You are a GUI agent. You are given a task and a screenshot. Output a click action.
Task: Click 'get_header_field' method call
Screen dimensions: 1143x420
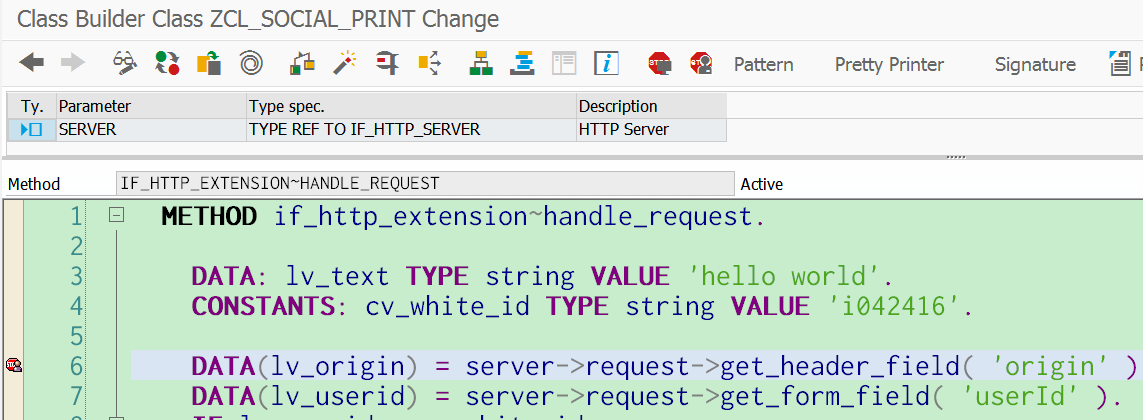839,367
